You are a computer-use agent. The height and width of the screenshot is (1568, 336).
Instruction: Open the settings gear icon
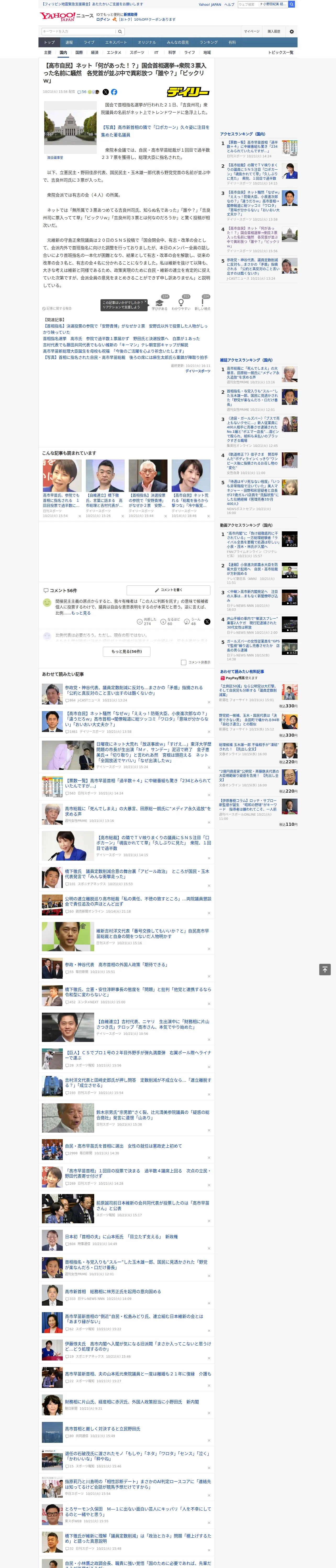click(x=292, y=31)
